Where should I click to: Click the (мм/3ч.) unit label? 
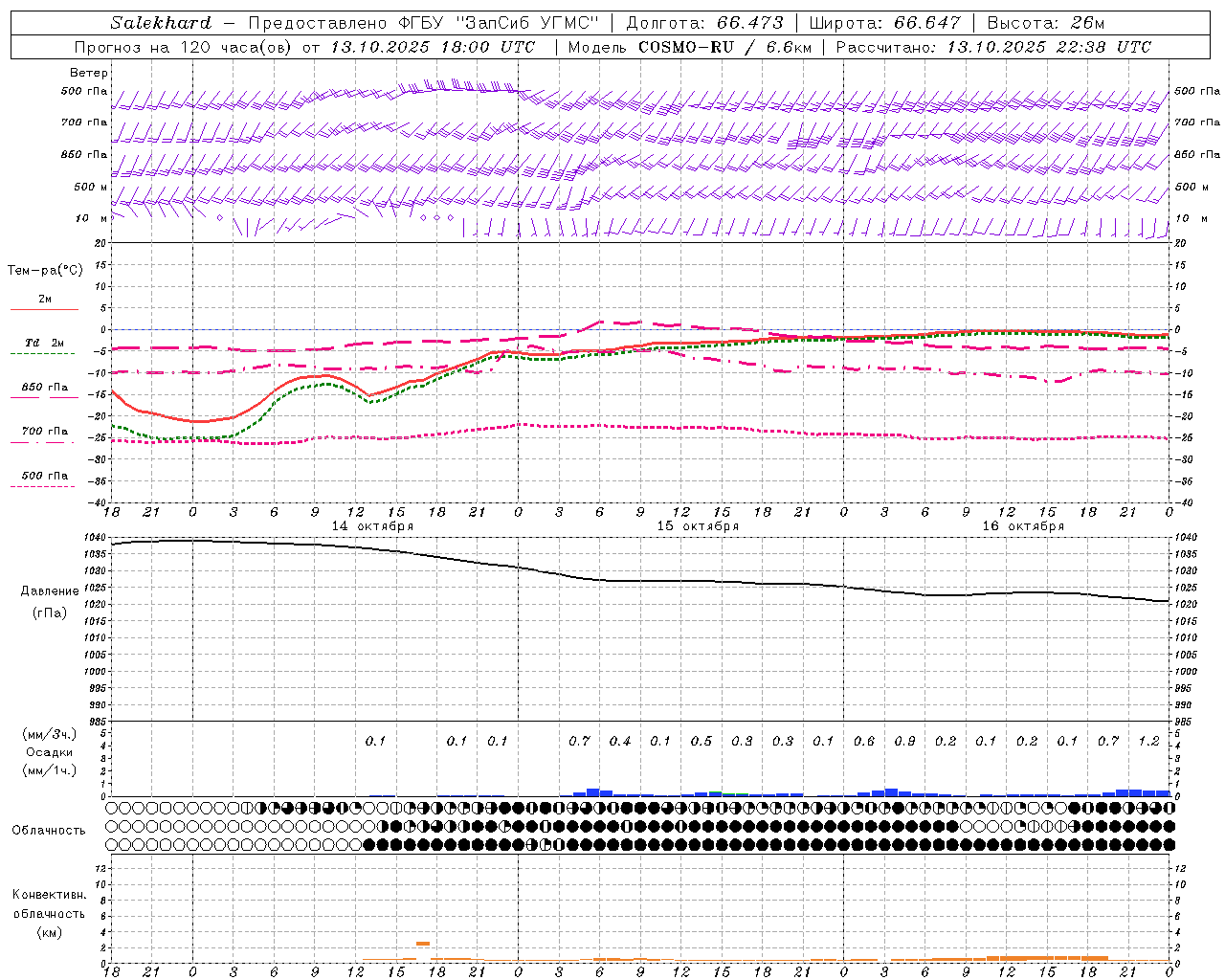(x=50, y=734)
